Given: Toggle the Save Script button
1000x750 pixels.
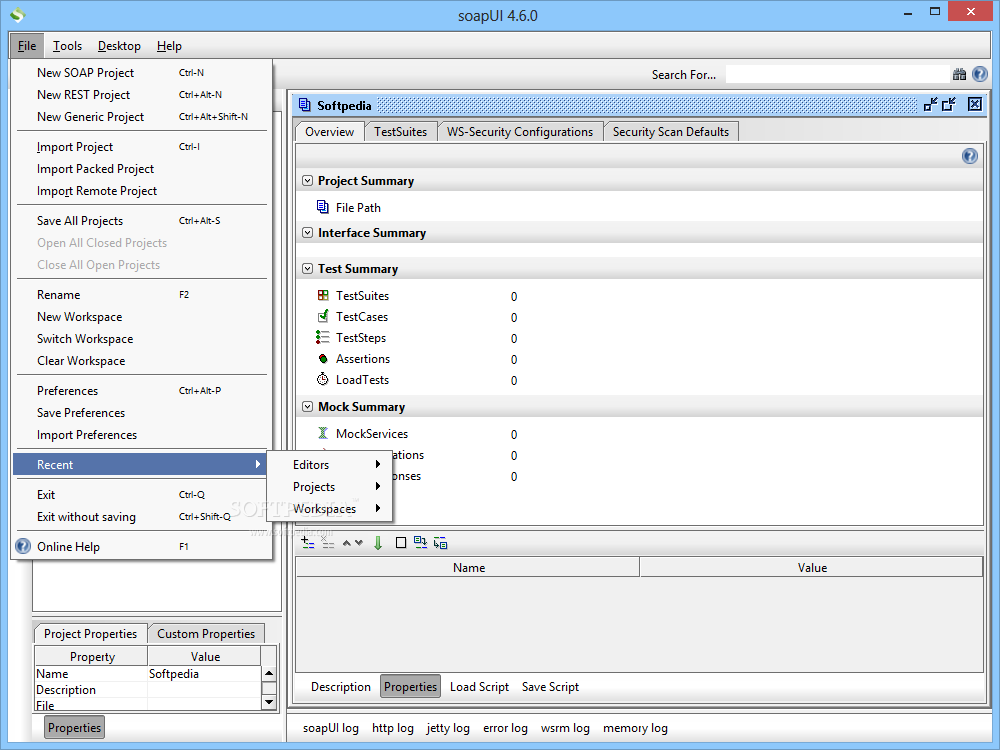Looking at the screenshot, I should (x=550, y=687).
